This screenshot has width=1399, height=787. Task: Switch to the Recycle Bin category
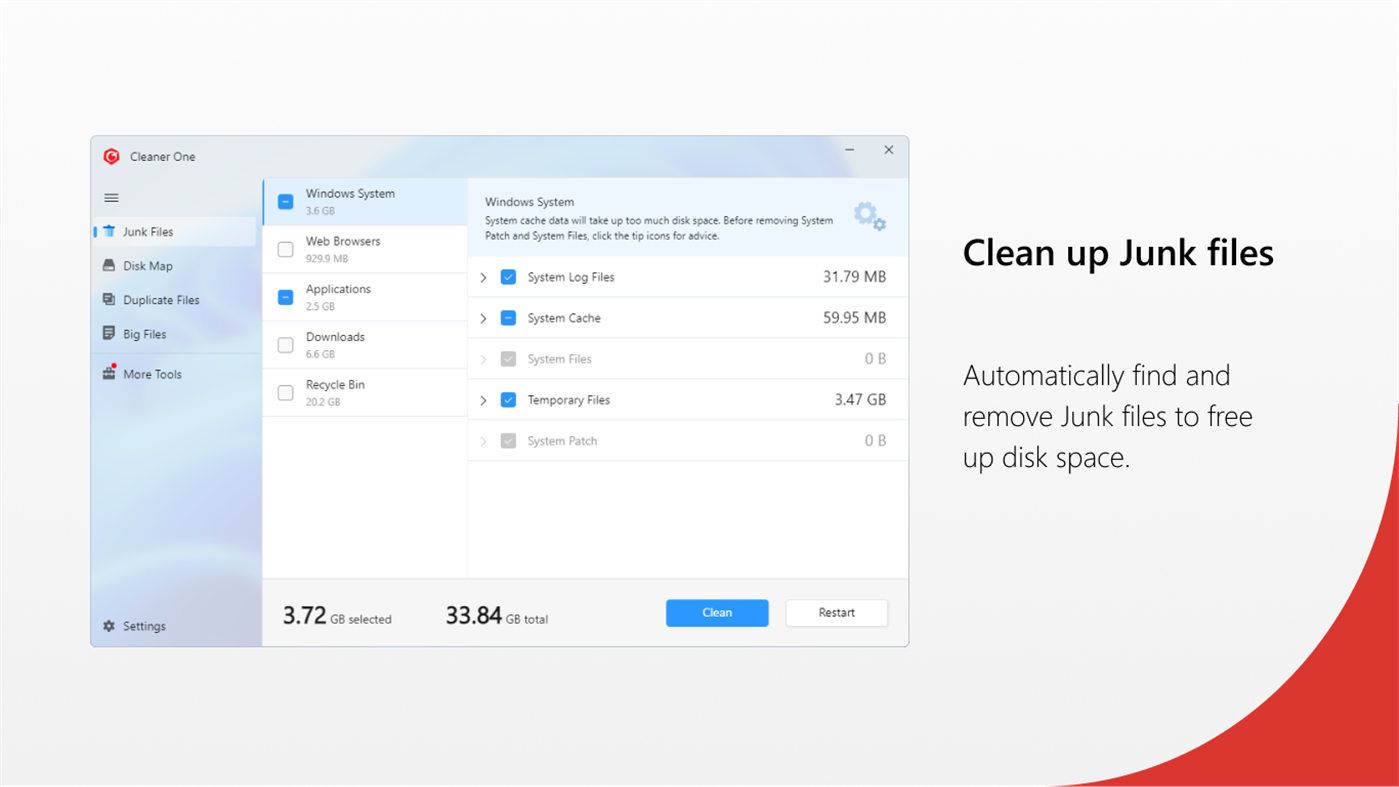(x=352, y=392)
